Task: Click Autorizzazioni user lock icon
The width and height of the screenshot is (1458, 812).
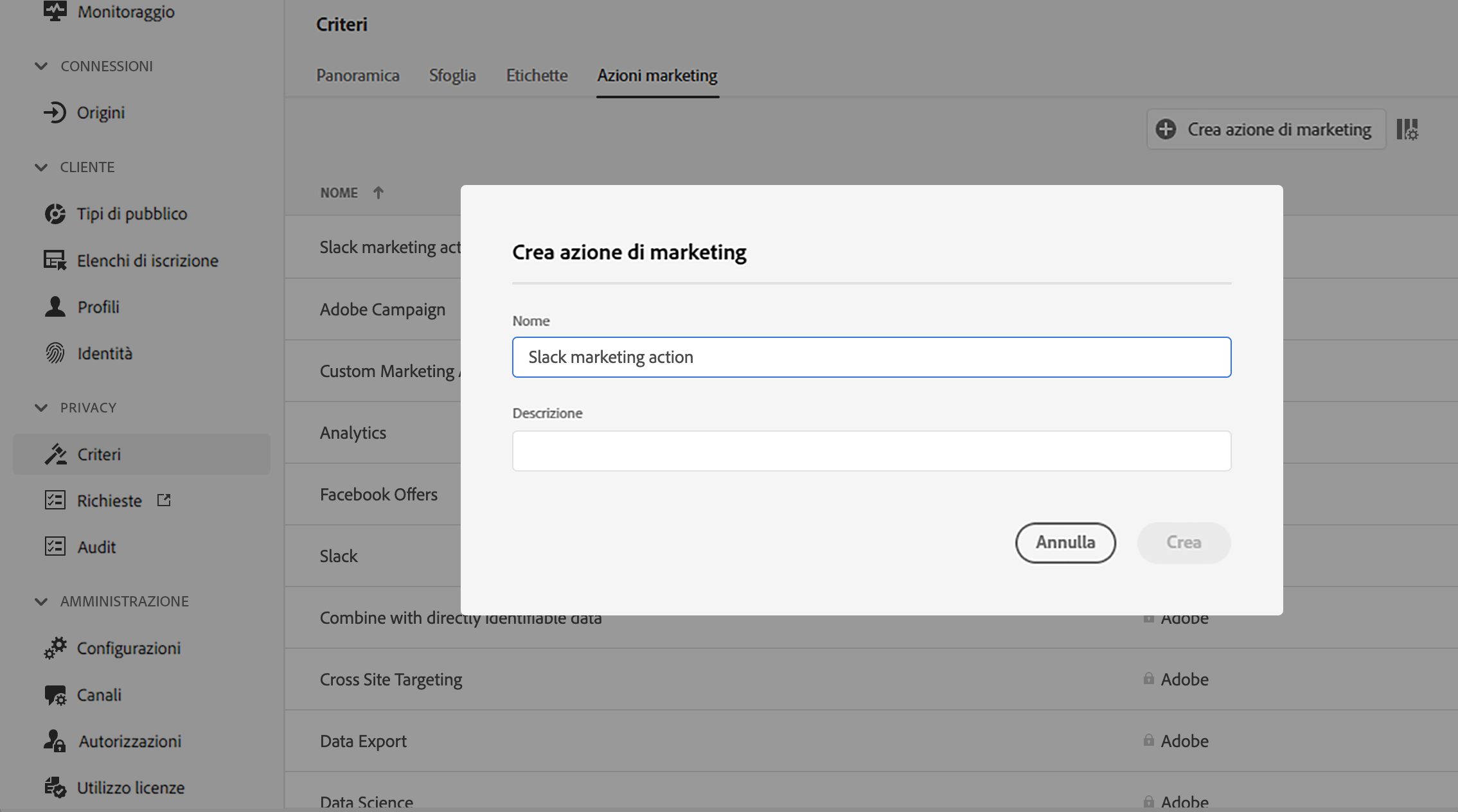Action: (x=55, y=741)
